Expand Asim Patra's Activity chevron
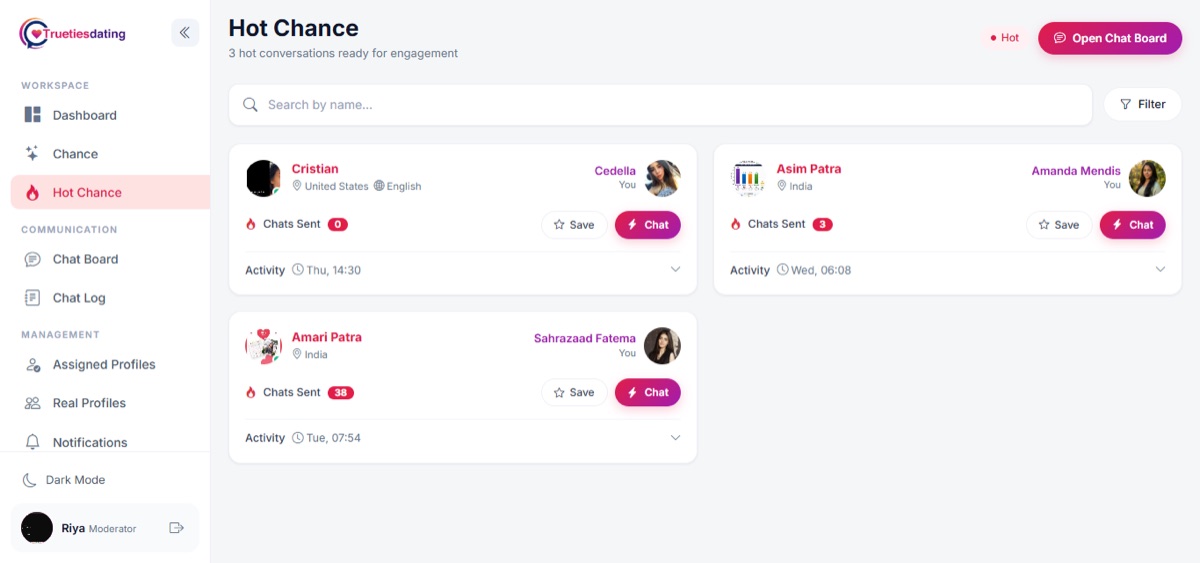 coord(1160,270)
